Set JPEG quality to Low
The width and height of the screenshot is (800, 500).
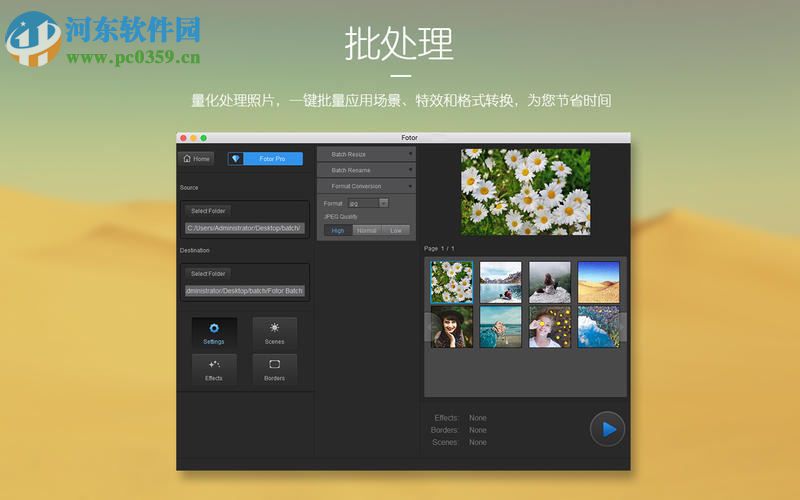click(x=396, y=231)
